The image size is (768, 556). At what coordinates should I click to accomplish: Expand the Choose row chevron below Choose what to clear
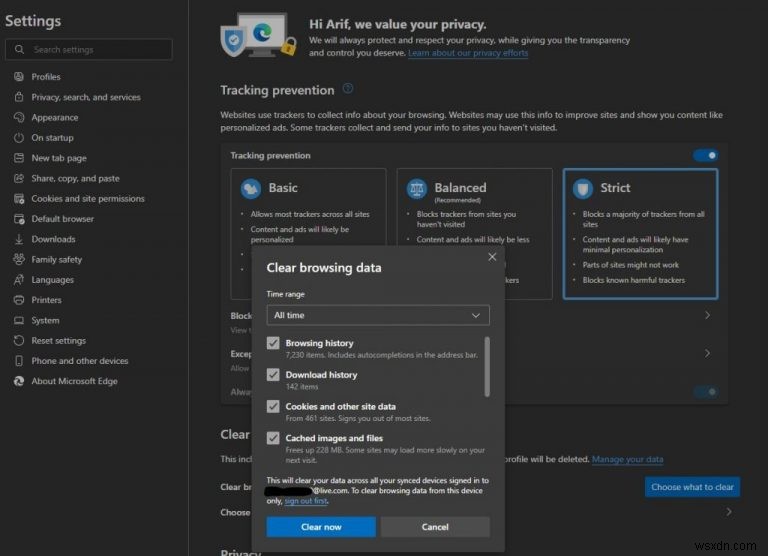pyautogui.click(x=729, y=512)
